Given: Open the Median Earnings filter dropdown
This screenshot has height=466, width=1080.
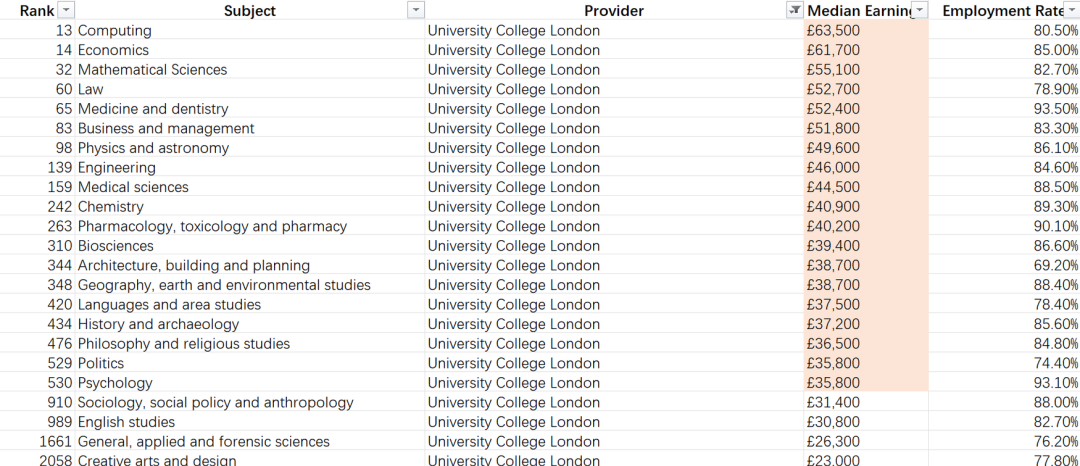Looking at the screenshot, I should click(x=920, y=10).
